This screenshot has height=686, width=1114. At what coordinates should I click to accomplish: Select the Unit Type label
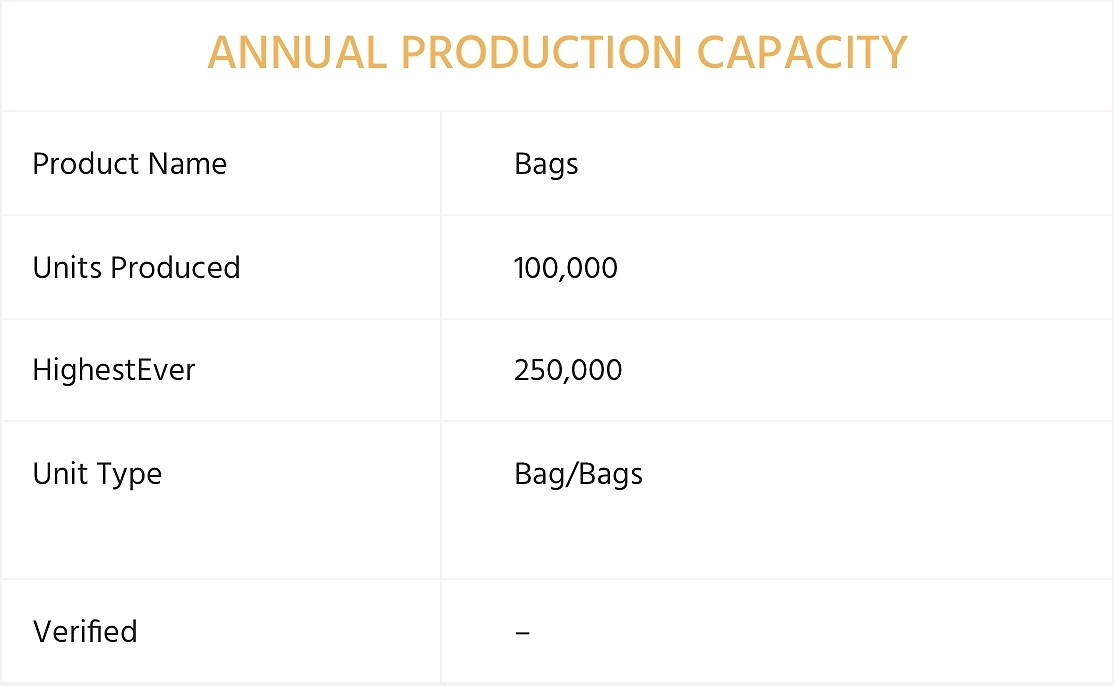pyautogui.click(x=97, y=474)
